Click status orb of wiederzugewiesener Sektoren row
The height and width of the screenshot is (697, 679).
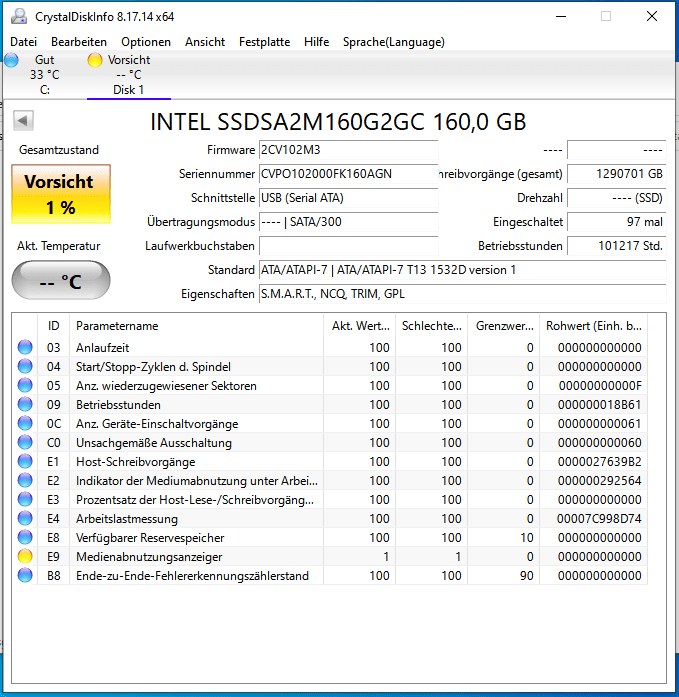click(x=25, y=385)
